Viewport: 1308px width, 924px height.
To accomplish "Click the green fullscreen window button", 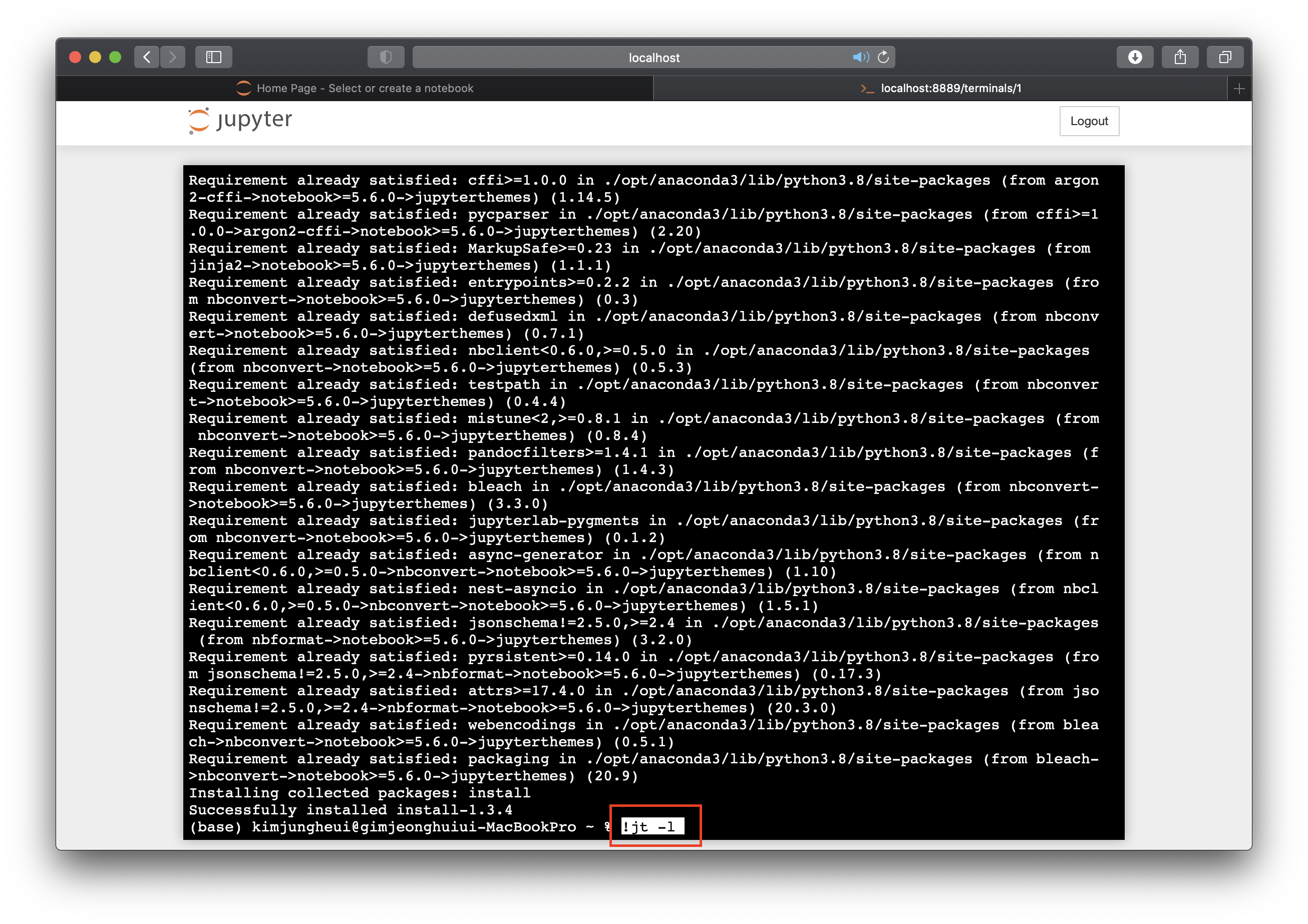I will point(115,57).
